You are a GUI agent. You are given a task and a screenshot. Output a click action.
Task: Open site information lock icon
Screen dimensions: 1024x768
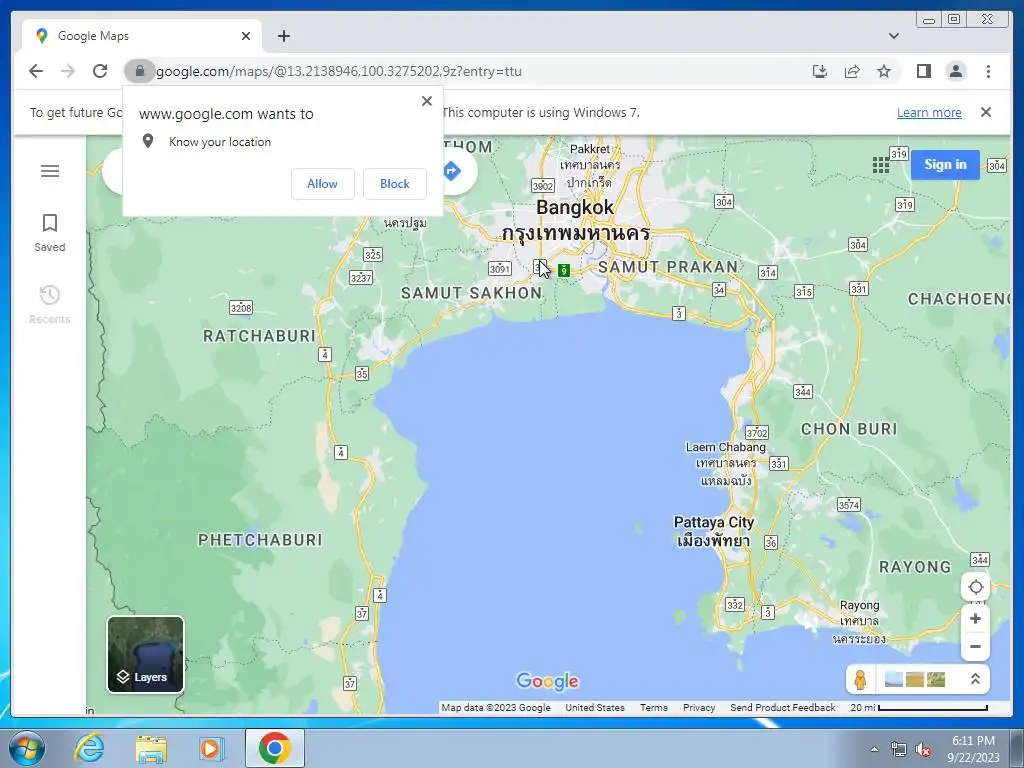(139, 71)
